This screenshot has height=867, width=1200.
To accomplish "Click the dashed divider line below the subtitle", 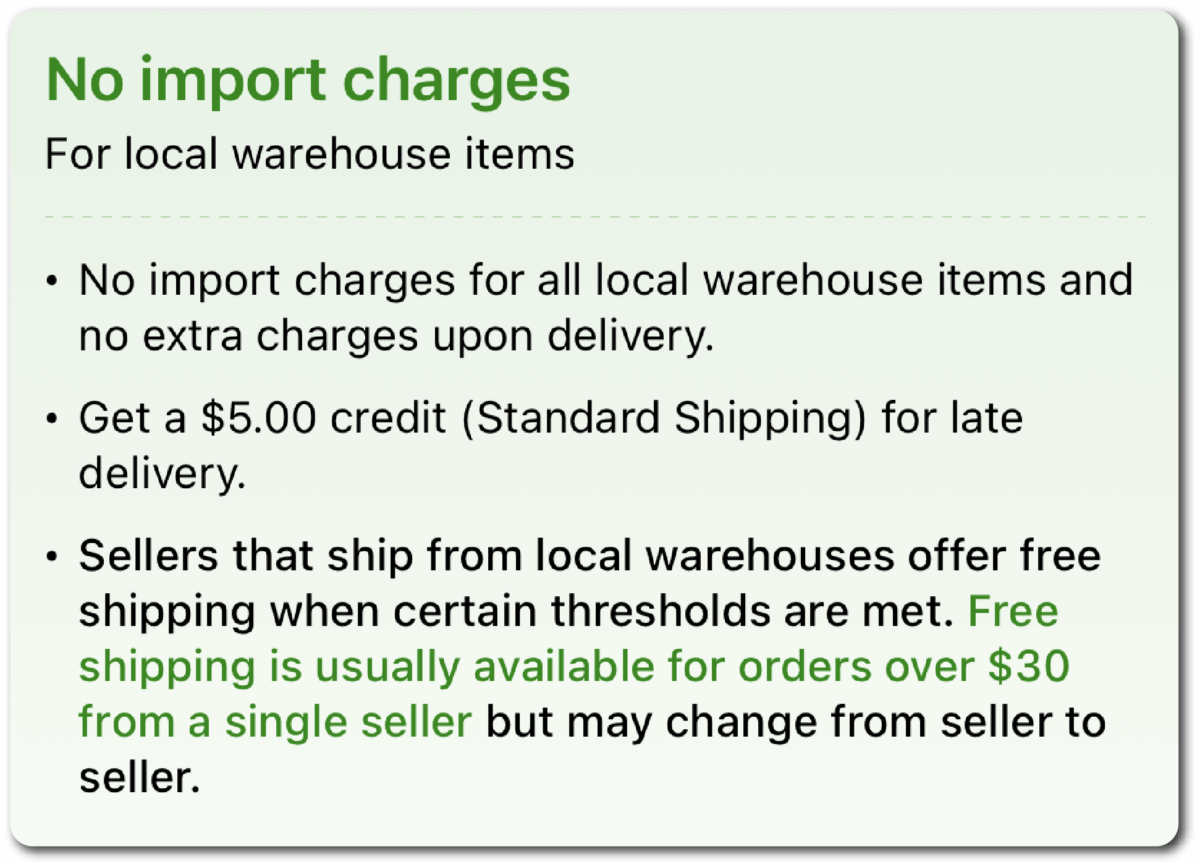I will coord(596,217).
